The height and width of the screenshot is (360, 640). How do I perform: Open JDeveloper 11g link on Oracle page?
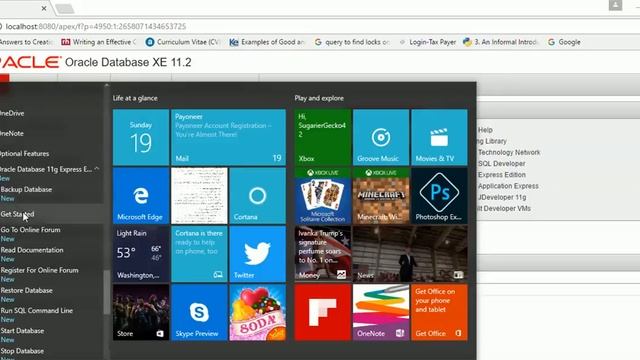coord(502,197)
